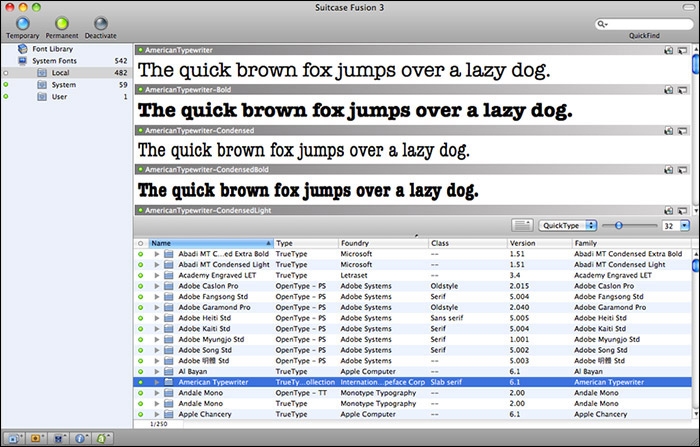Viewport: 700px width, 447px height.
Task: Click the preview layout icon beside QuickType
Action: click(x=522, y=226)
